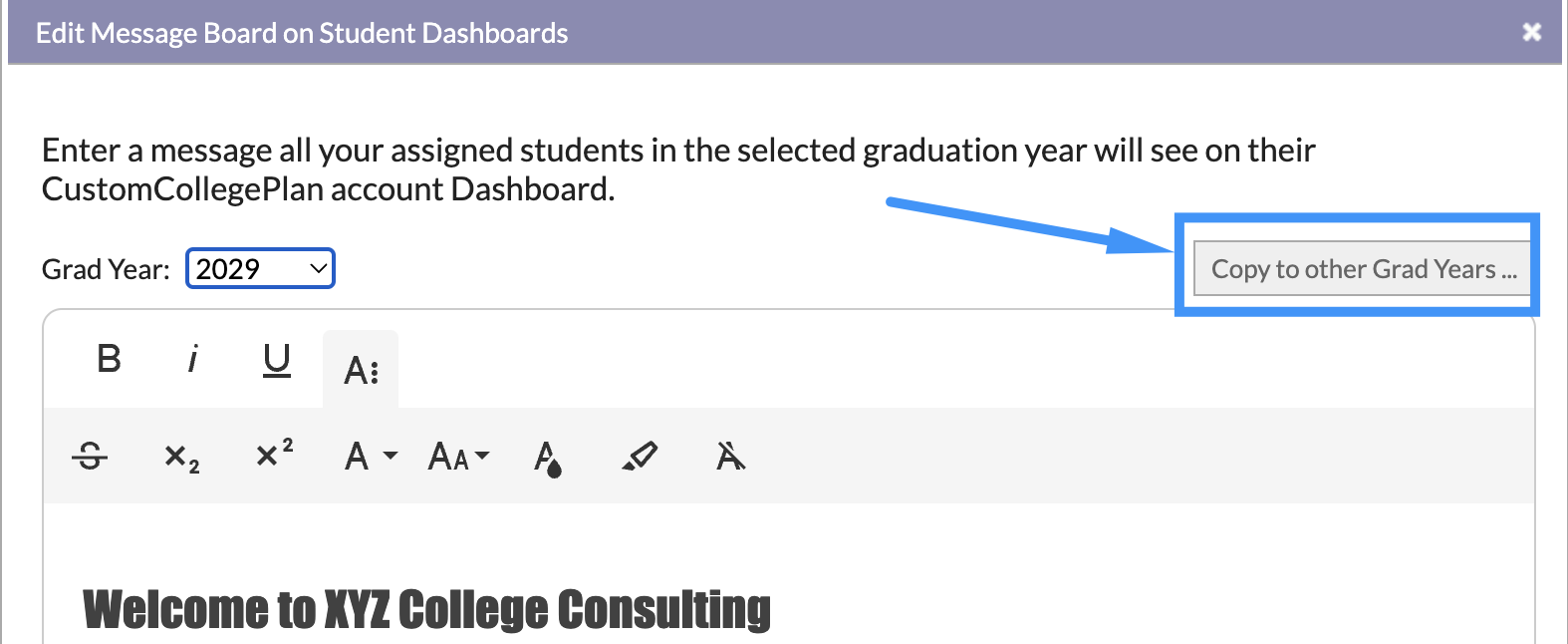Image resolution: width=1568 pixels, height=644 pixels.
Task: Toggle superscript formatting
Action: pos(274,457)
